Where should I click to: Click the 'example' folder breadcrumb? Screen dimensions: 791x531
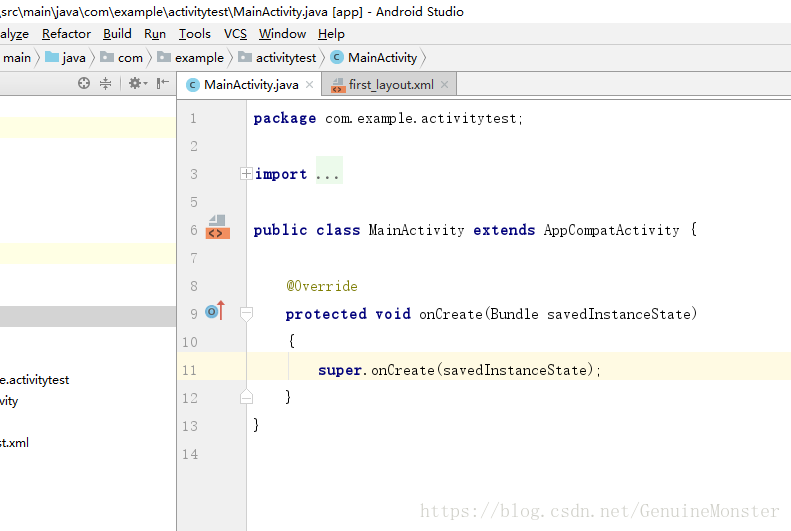pyautogui.click(x=191, y=58)
